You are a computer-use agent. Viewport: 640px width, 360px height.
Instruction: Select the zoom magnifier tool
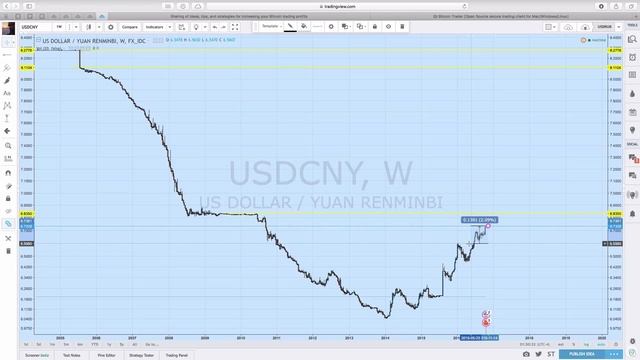pyautogui.click(x=8, y=146)
